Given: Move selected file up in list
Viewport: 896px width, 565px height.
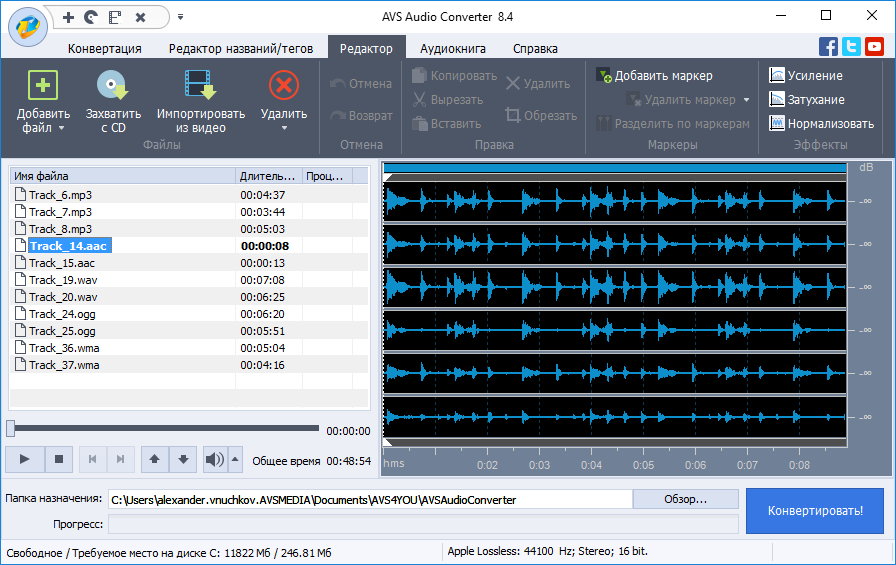Looking at the screenshot, I should [154, 459].
